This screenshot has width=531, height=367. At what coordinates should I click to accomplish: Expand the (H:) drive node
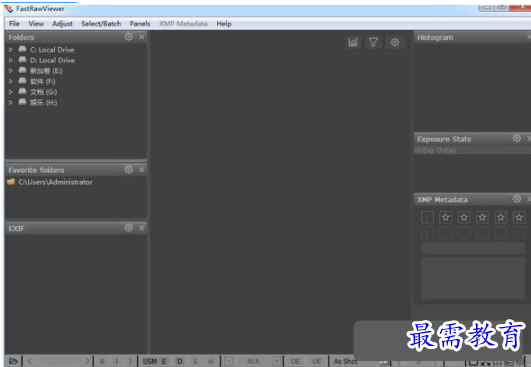tap(11, 102)
